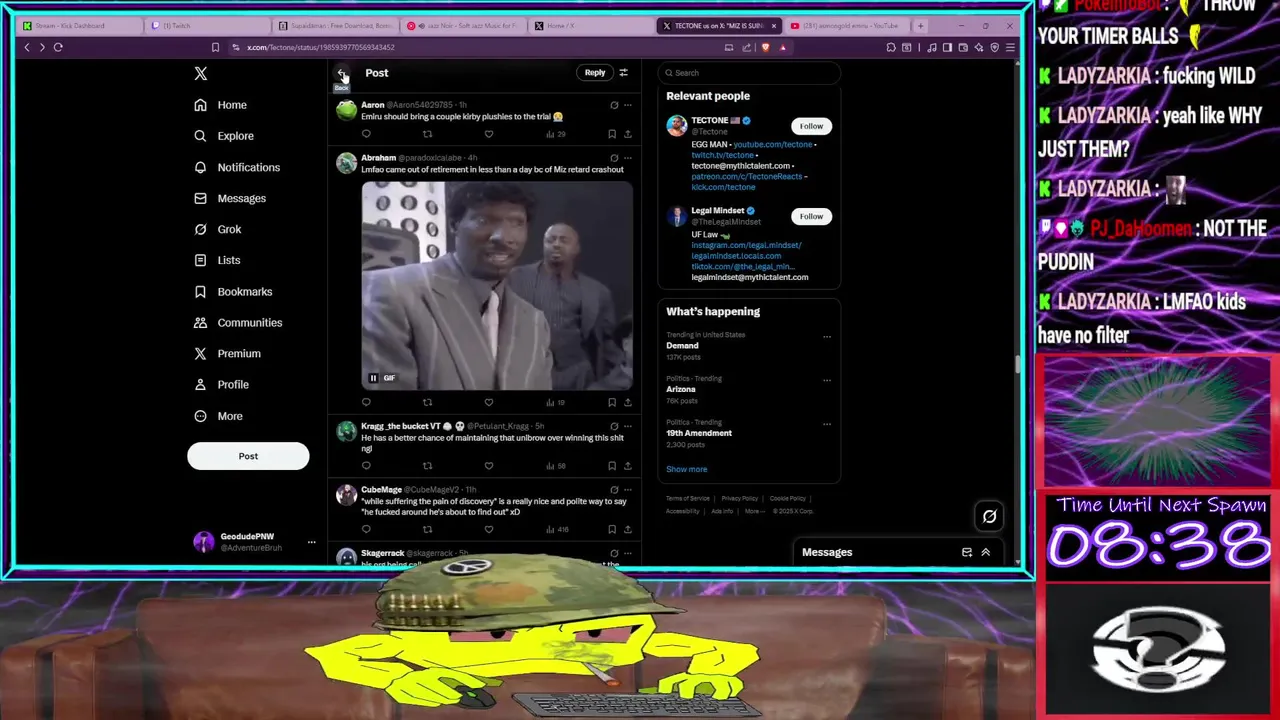The image size is (1280, 720).
Task: Repost CubeMage's post
Action: [427, 529]
